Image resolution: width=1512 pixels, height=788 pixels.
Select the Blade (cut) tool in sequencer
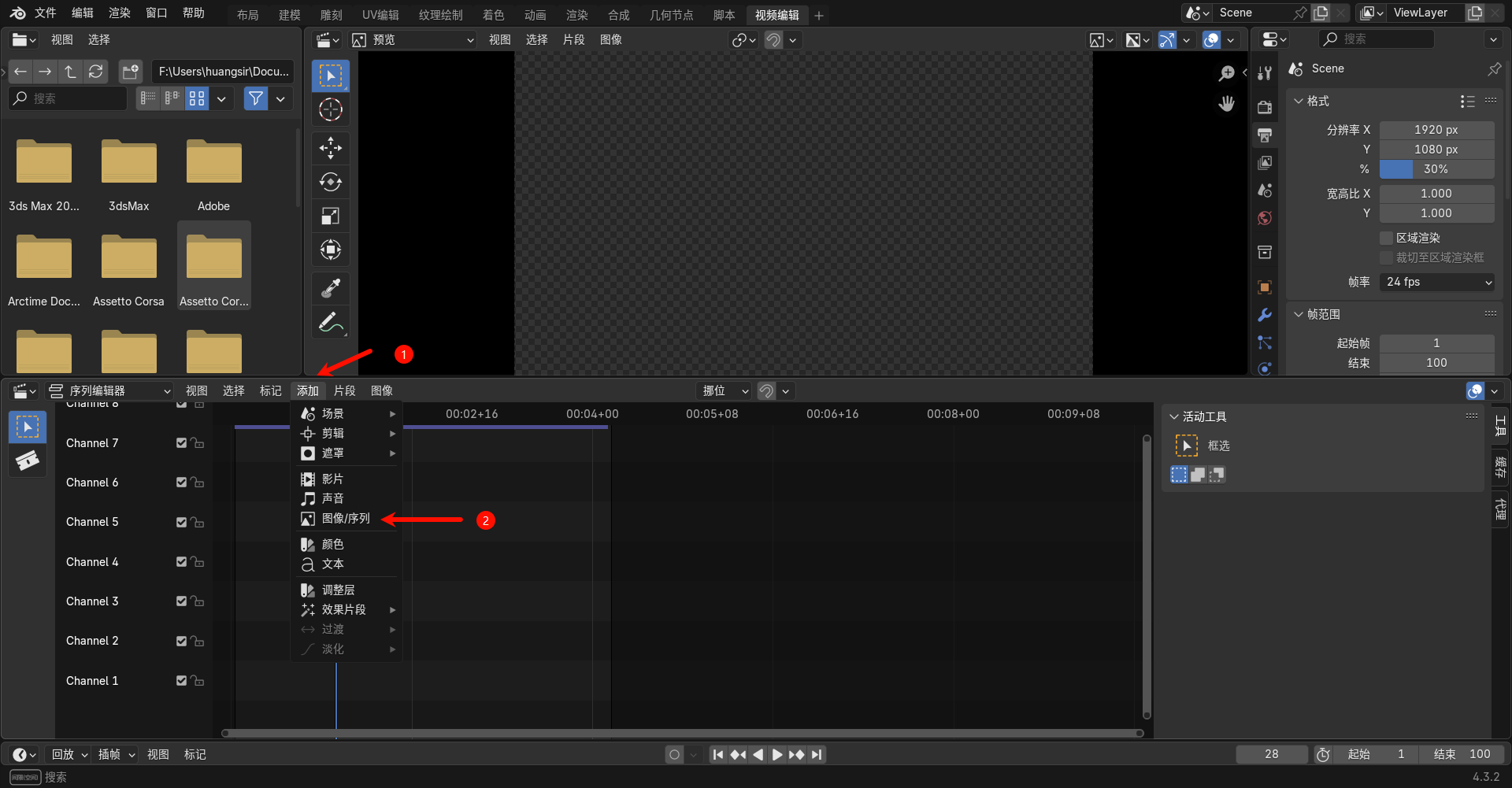coord(28,461)
